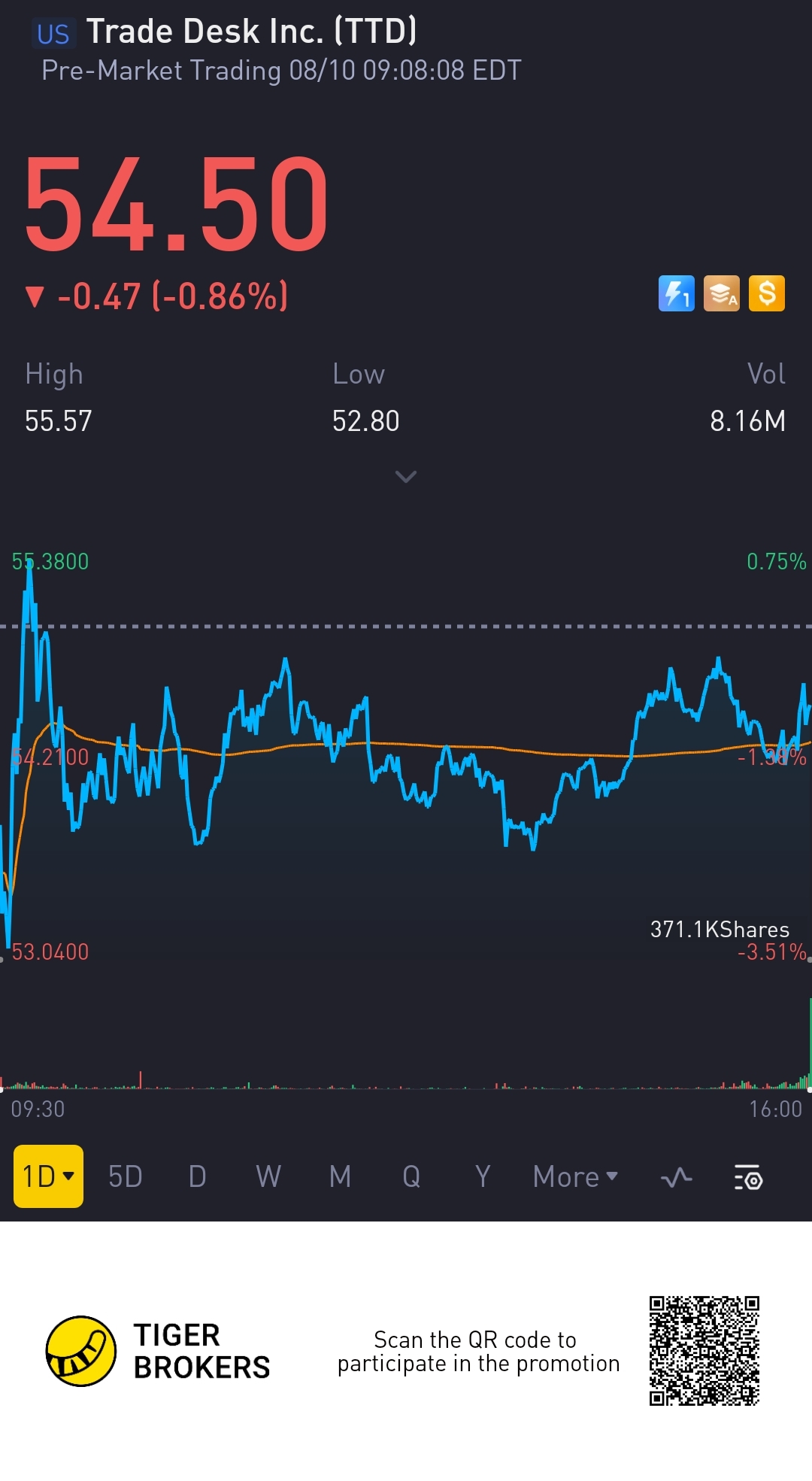The height and width of the screenshot is (1481, 812).
Task: Tap the High value 55.57
Action: pos(58,421)
